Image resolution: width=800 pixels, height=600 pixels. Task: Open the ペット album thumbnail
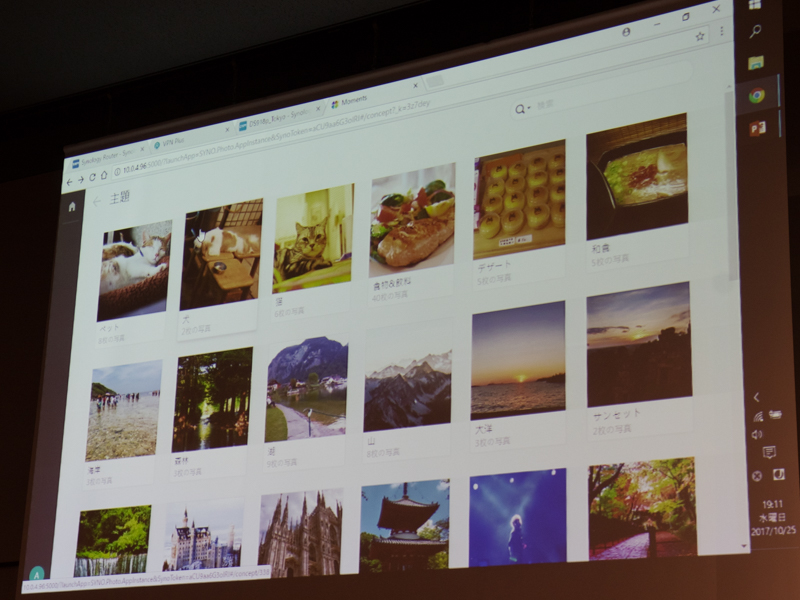135,270
